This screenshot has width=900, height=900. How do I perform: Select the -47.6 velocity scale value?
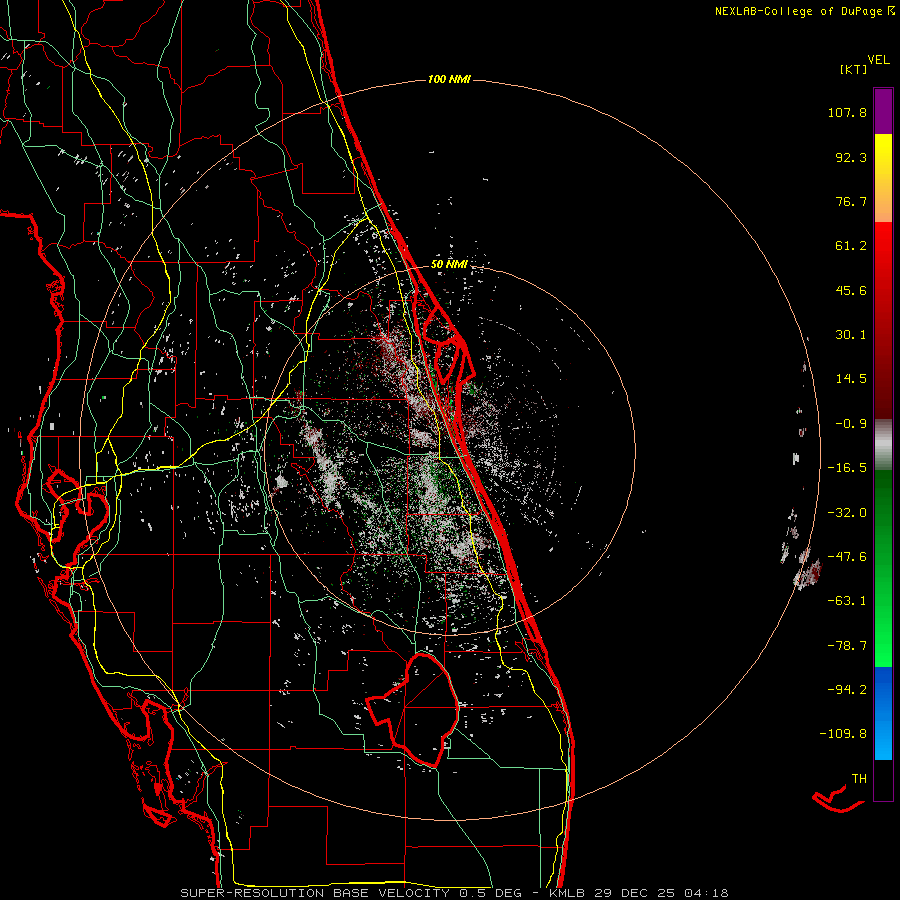click(847, 557)
